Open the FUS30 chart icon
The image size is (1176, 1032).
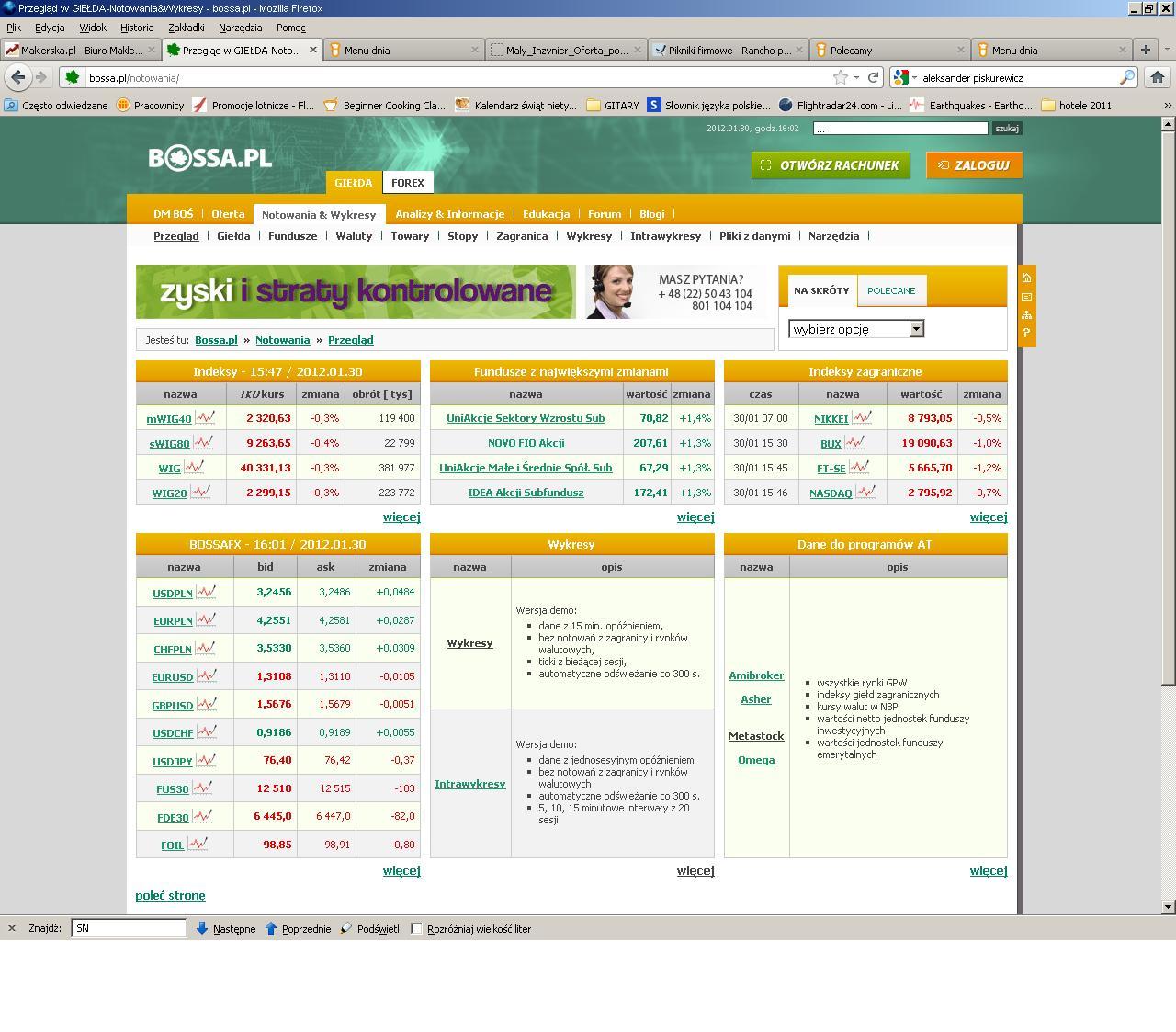pos(202,788)
